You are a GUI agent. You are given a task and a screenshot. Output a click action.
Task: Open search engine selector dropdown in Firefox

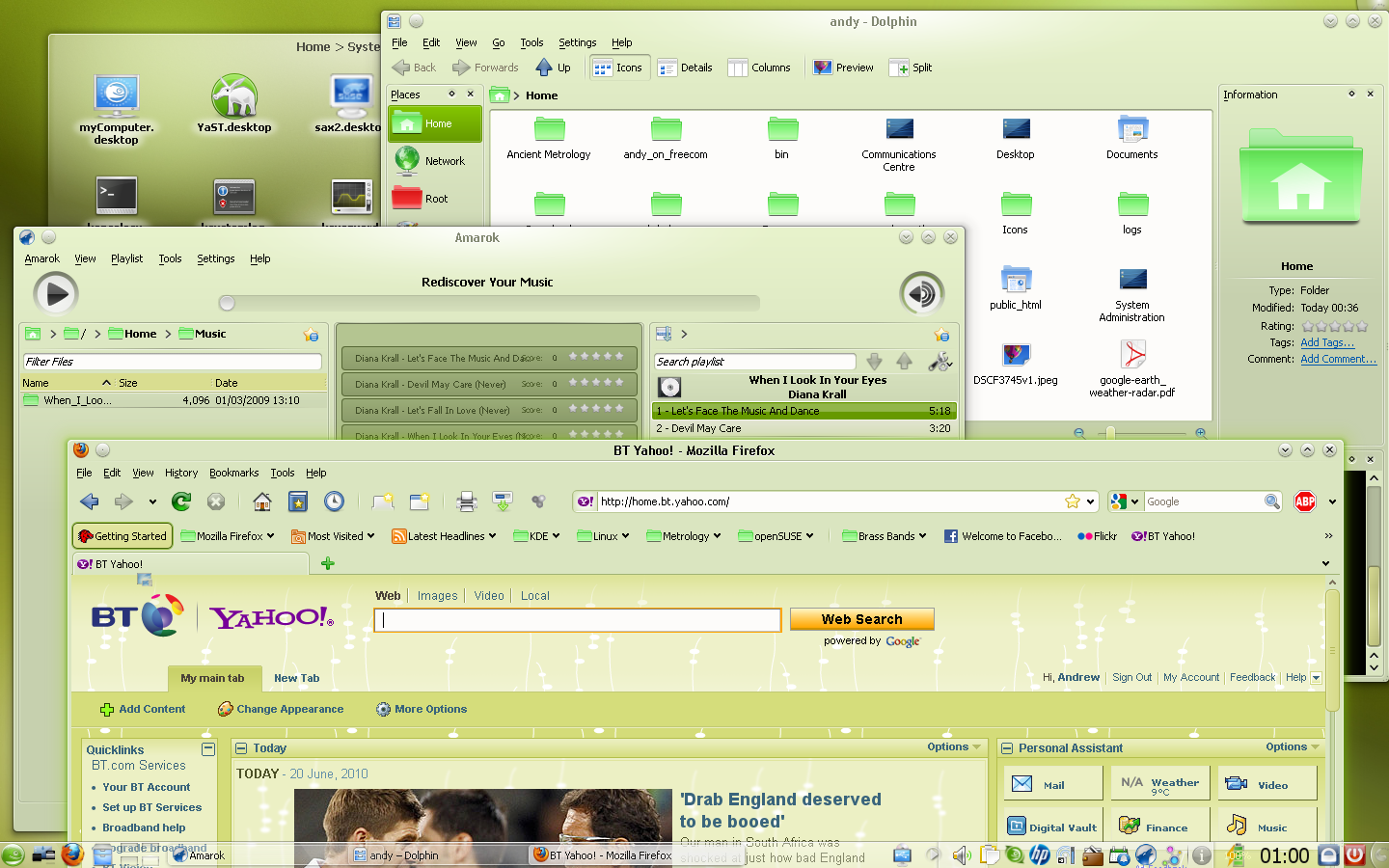(1125, 502)
